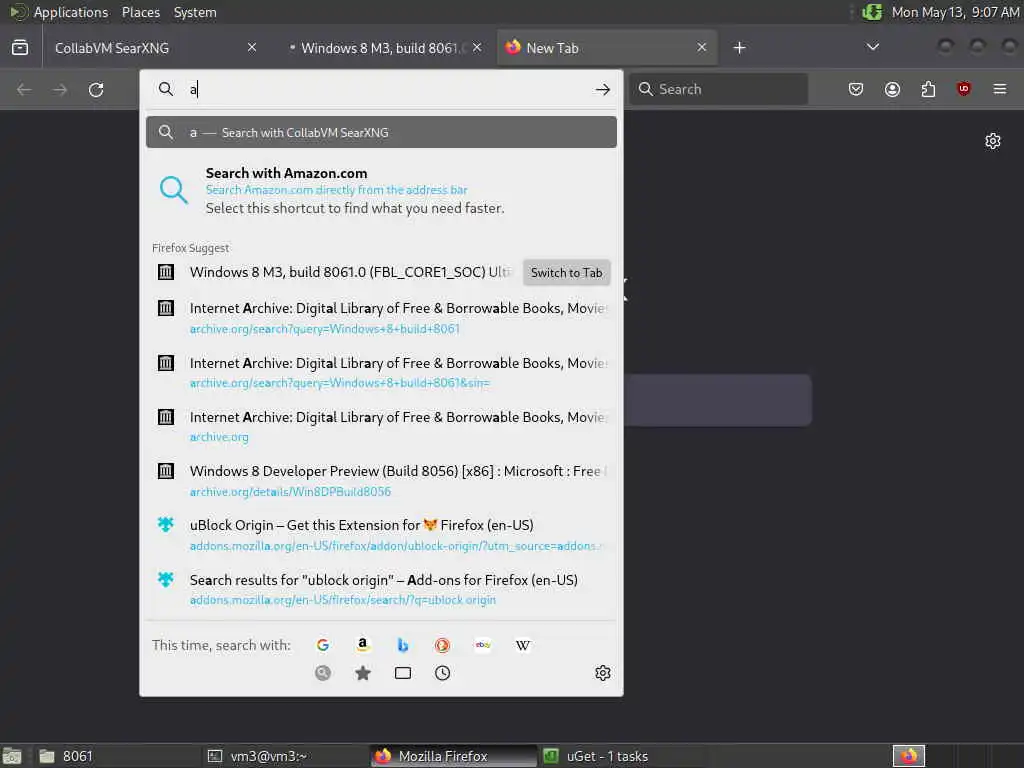
Task: Open Firefox View sidebar icon
Action: coord(20,48)
